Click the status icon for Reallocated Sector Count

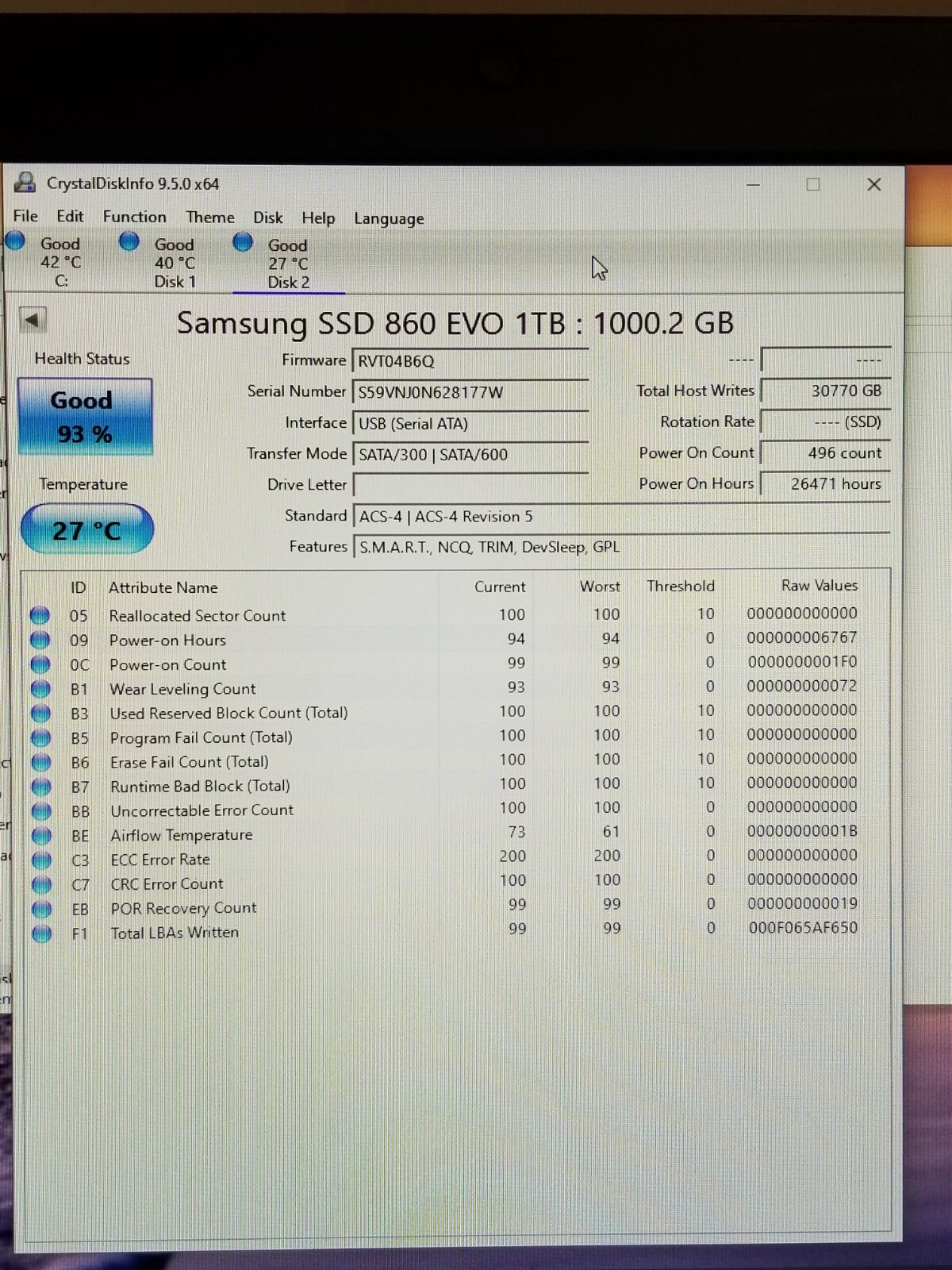tap(40, 615)
